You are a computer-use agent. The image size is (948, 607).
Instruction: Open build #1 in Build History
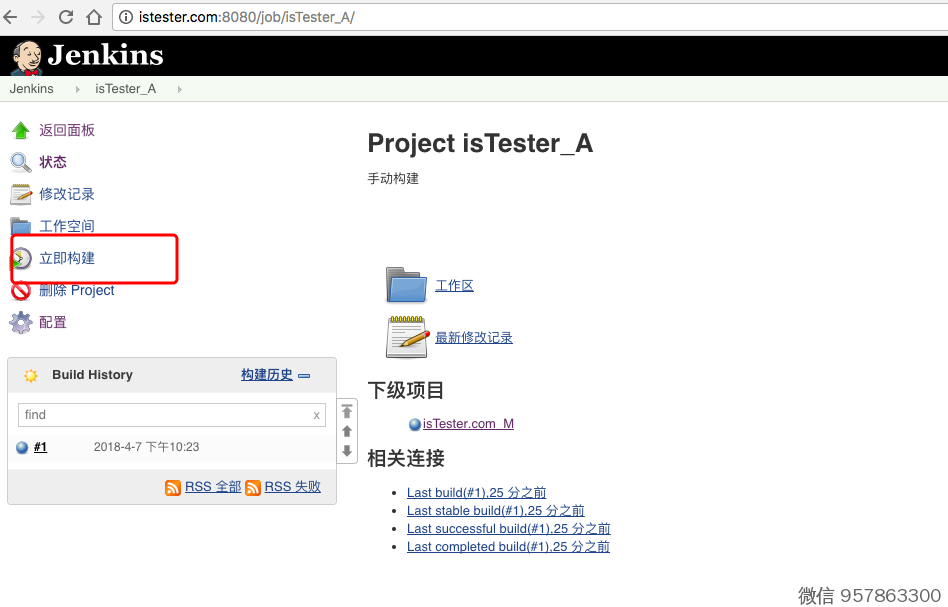point(40,447)
